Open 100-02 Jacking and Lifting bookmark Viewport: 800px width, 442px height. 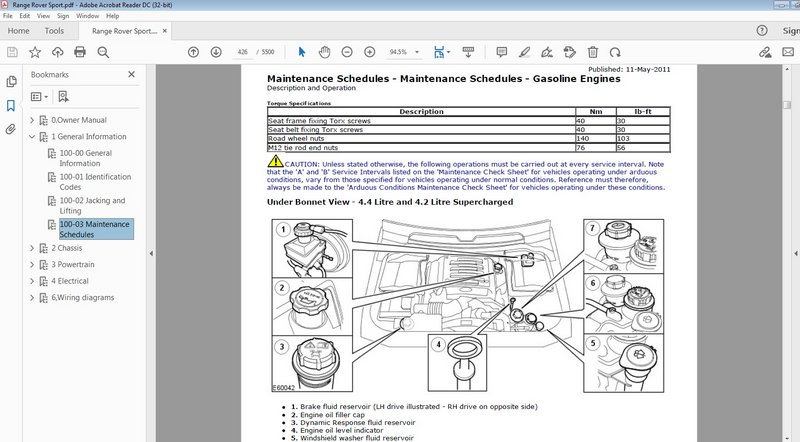click(92, 206)
